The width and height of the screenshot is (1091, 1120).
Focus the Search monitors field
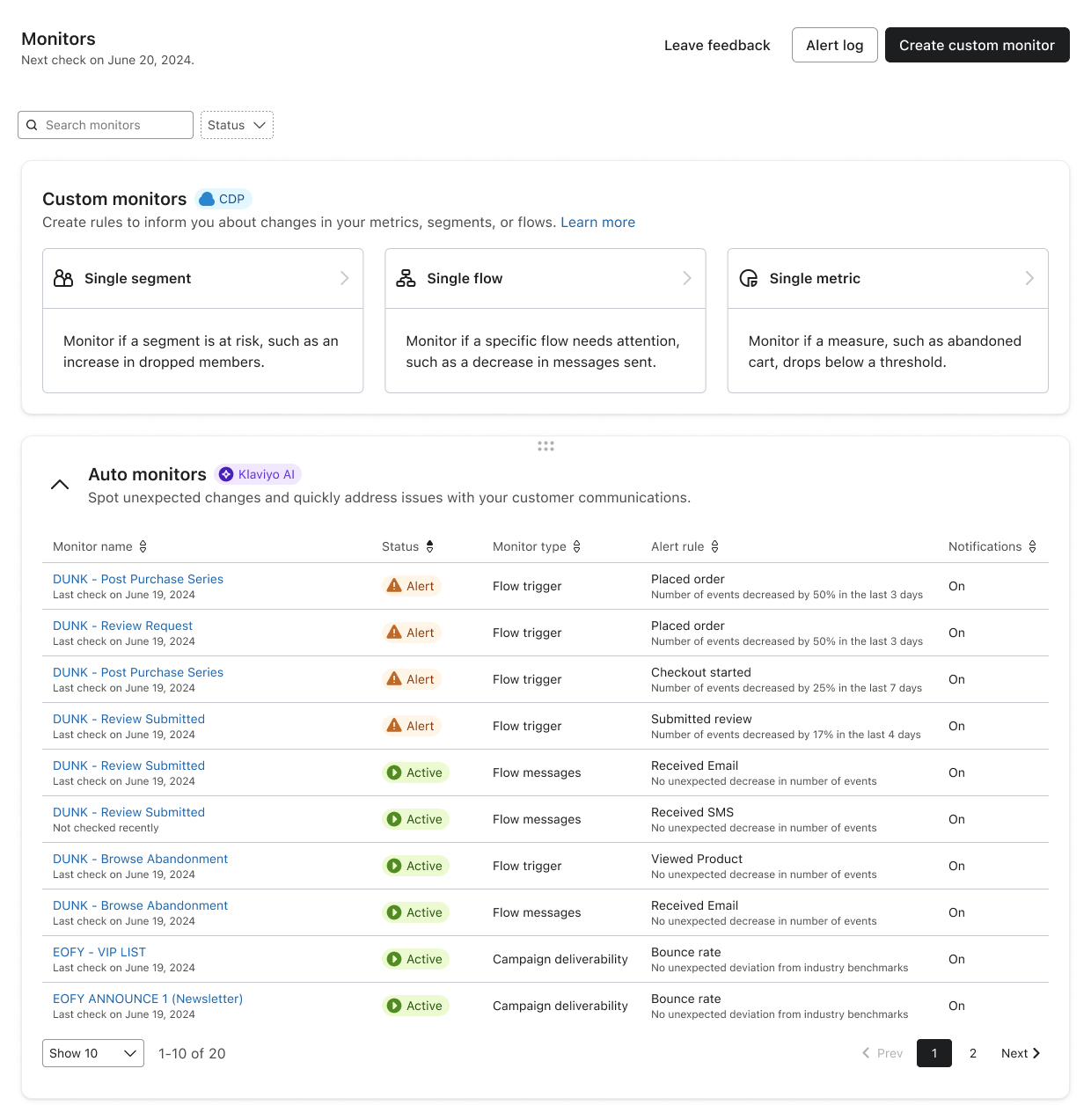(114, 125)
